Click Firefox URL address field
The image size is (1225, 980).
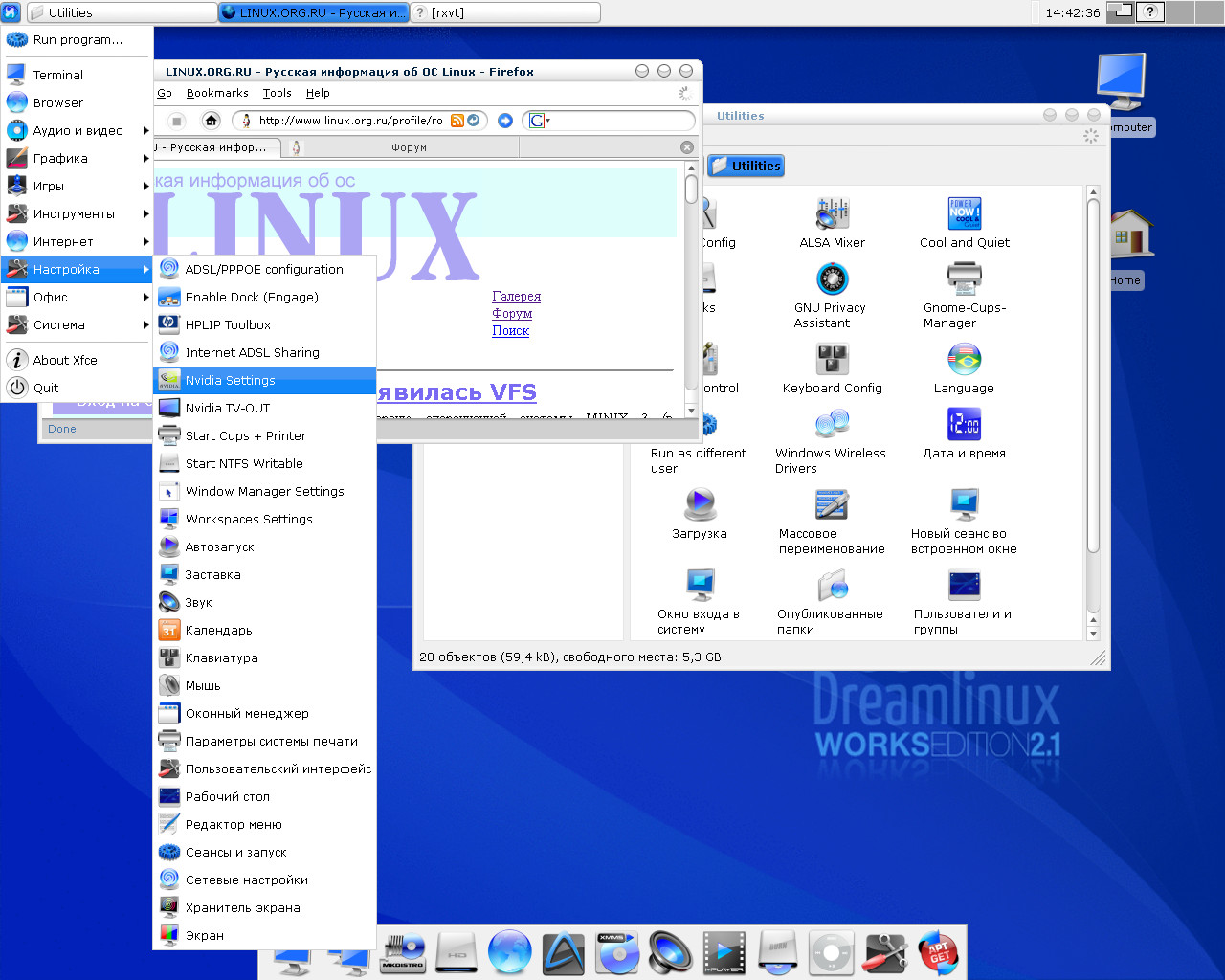349,121
